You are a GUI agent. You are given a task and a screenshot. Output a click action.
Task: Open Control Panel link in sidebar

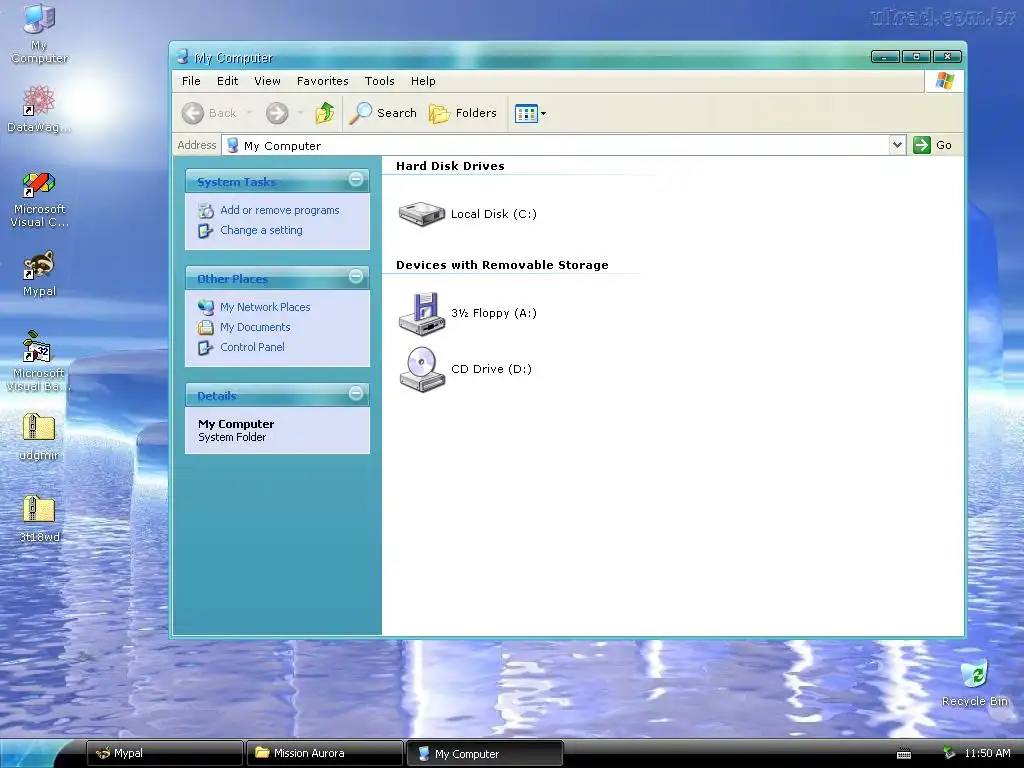pyautogui.click(x=252, y=347)
